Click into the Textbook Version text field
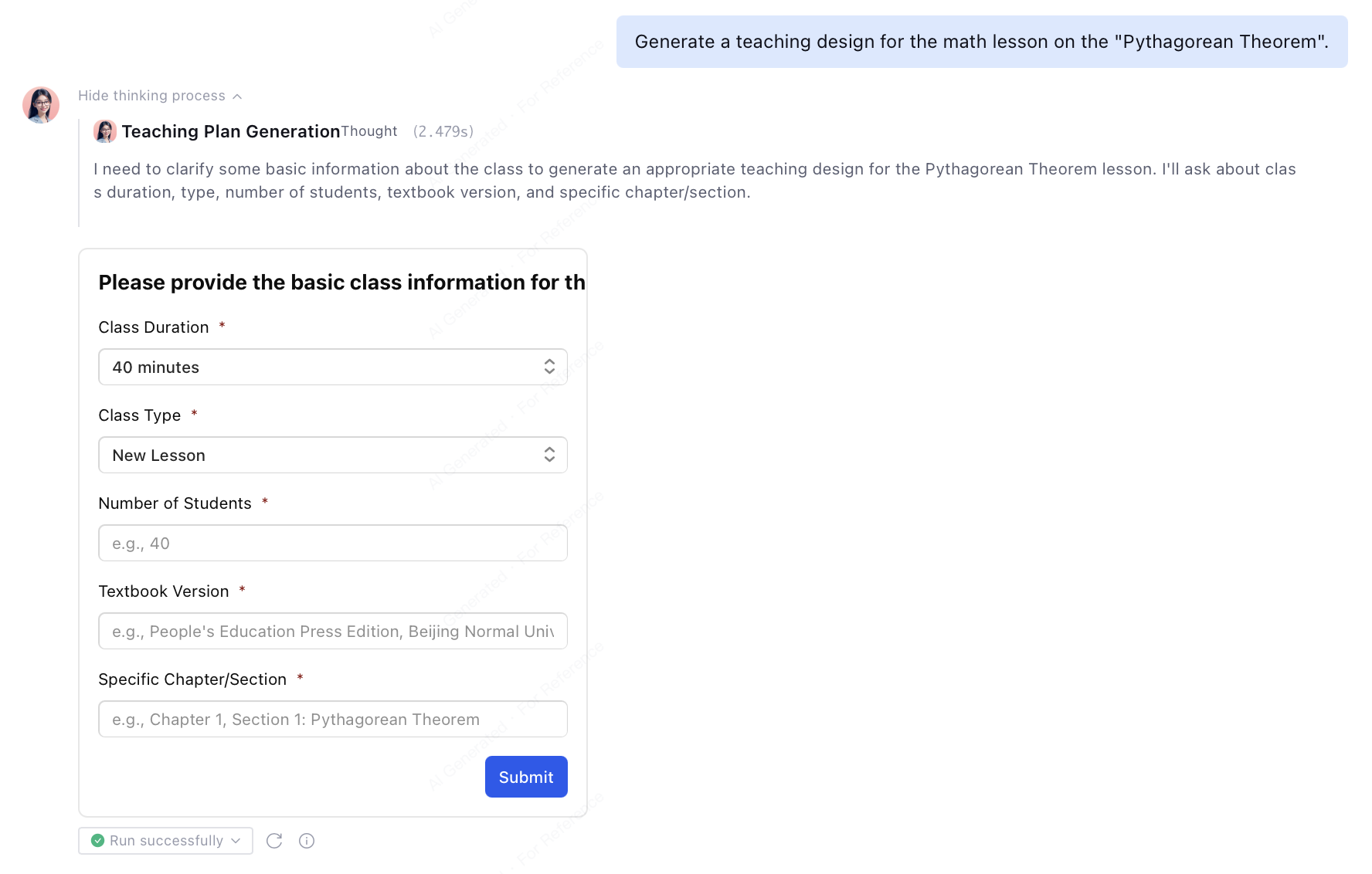Image resolution: width=1372 pixels, height=874 pixels. 333,631
